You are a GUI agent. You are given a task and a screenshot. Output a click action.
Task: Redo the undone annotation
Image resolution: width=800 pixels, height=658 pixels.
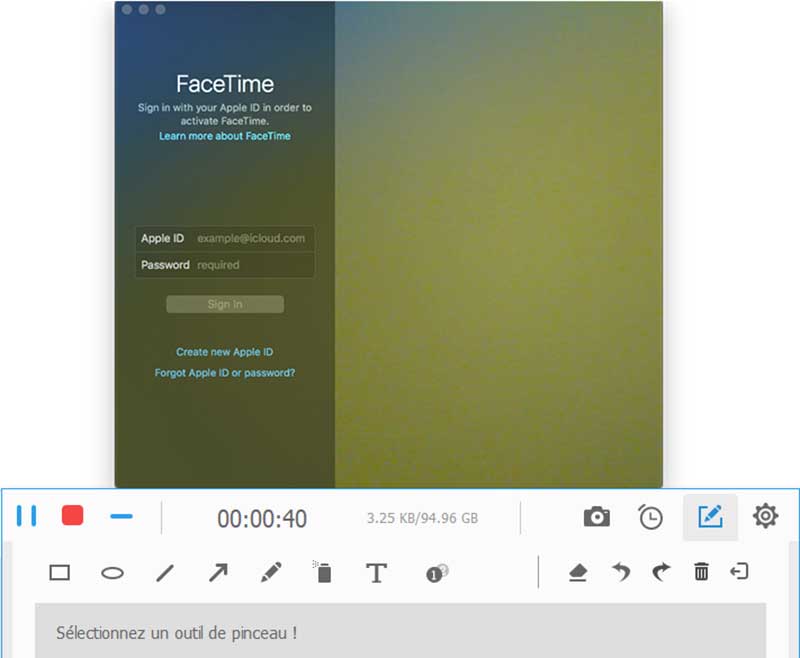tap(661, 573)
